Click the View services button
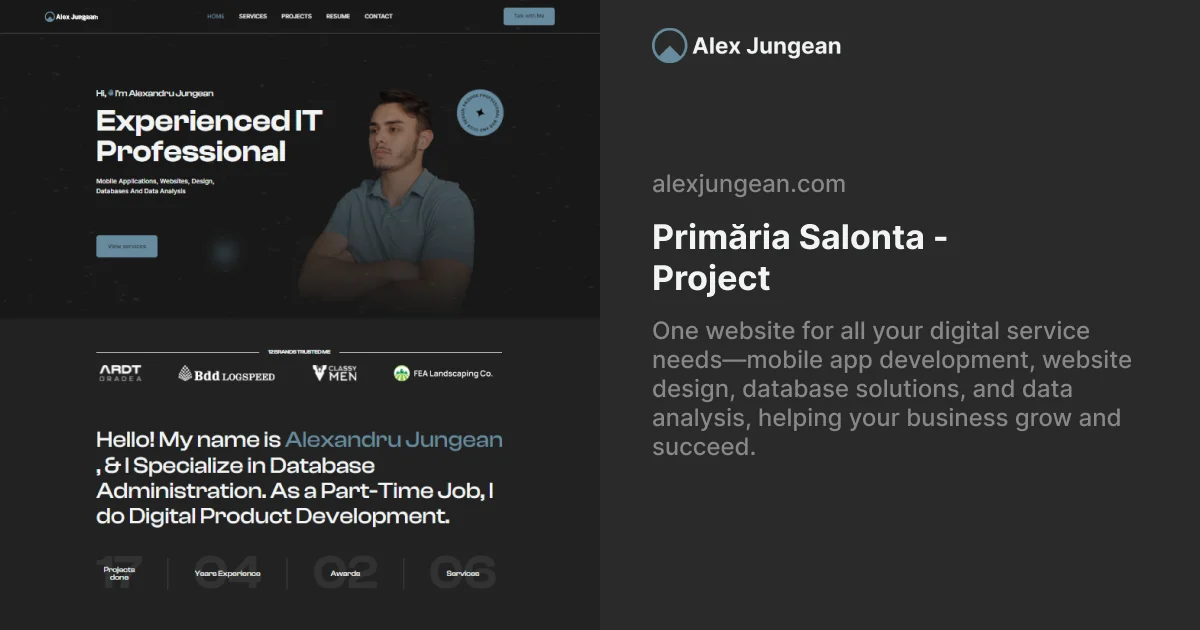The width and height of the screenshot is (1200, 630). point(127,246)
